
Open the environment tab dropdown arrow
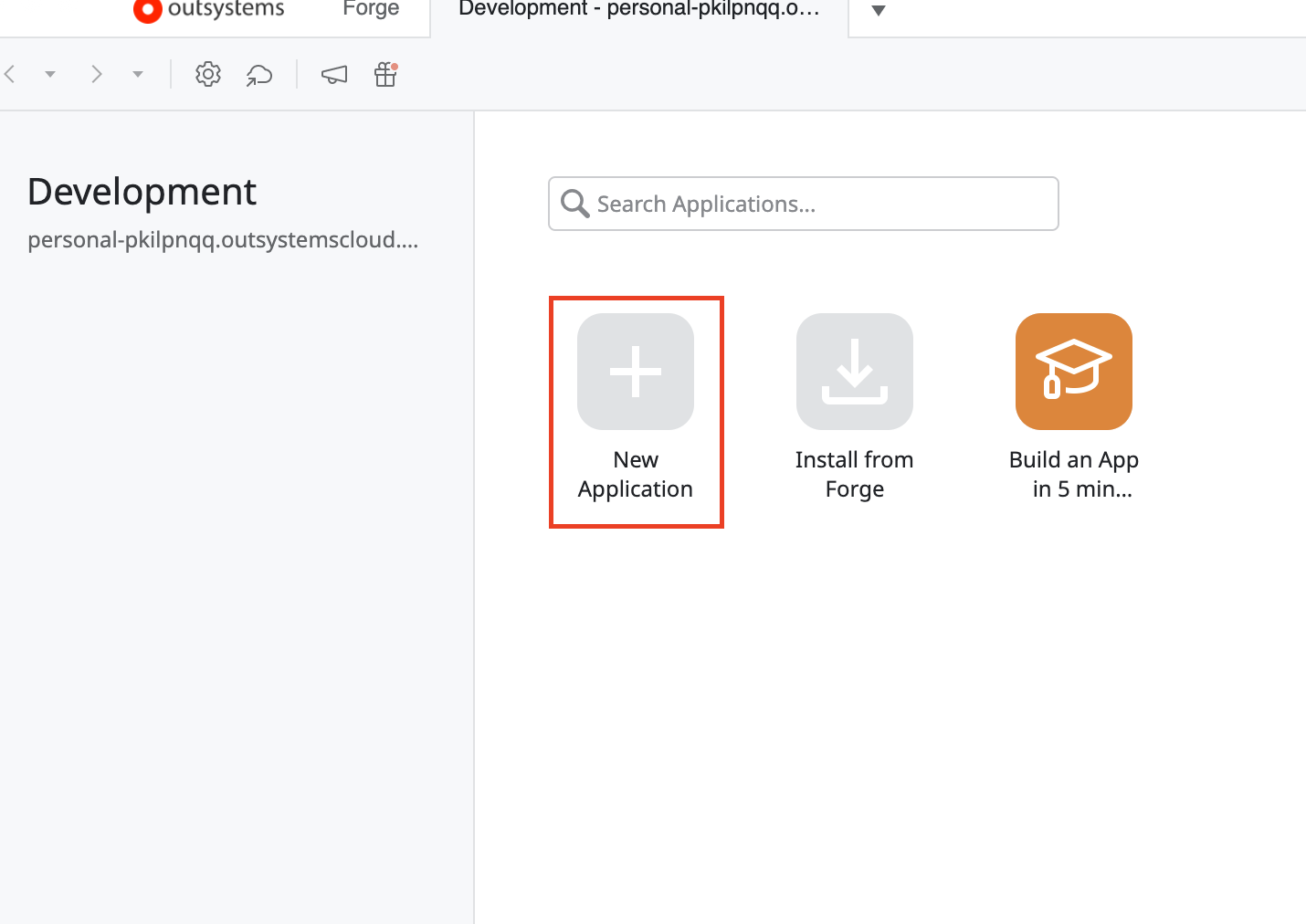(x=877, y=11)
